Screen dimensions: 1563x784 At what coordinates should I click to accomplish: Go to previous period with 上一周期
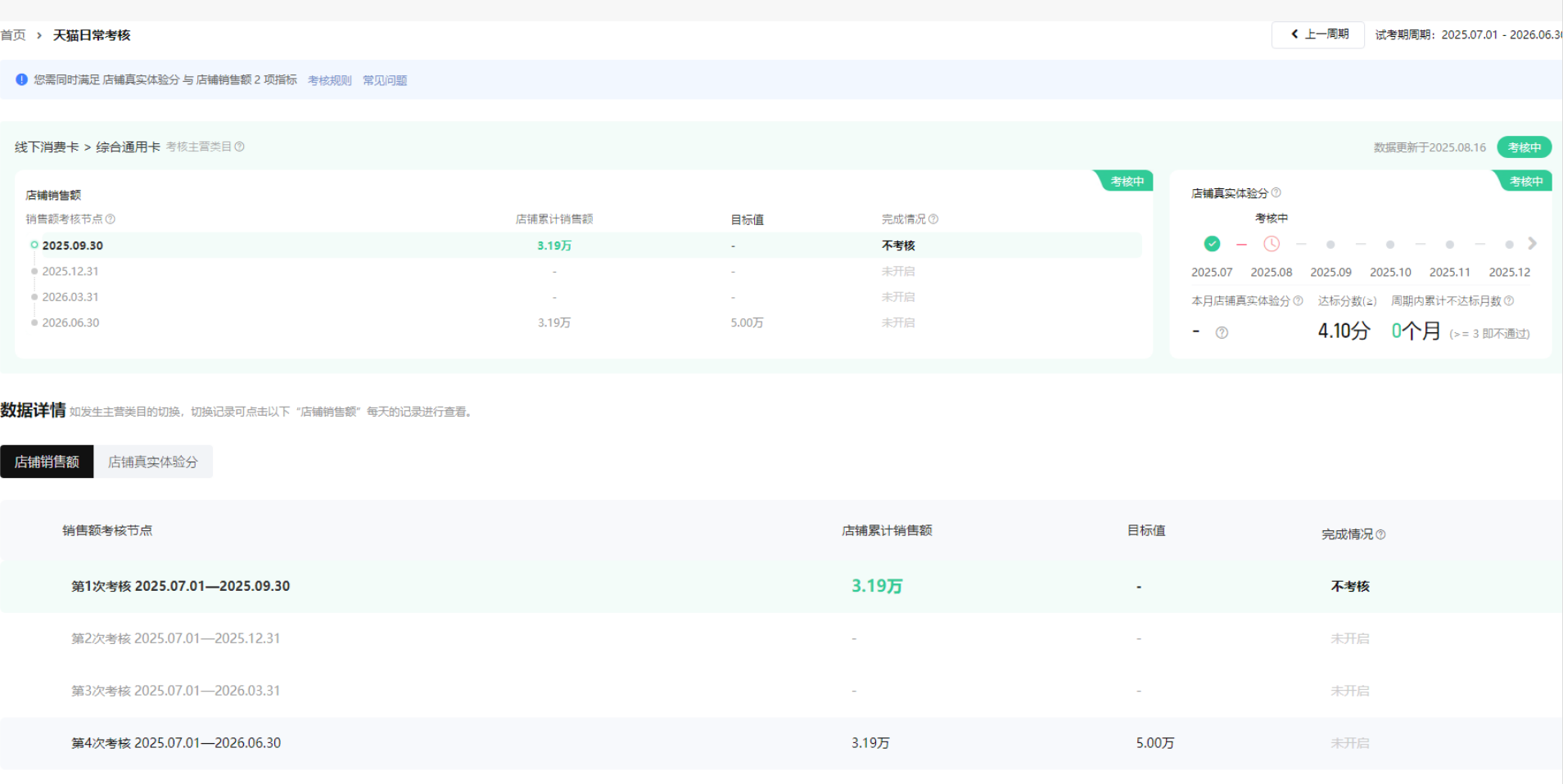(x=1318, y=34)
